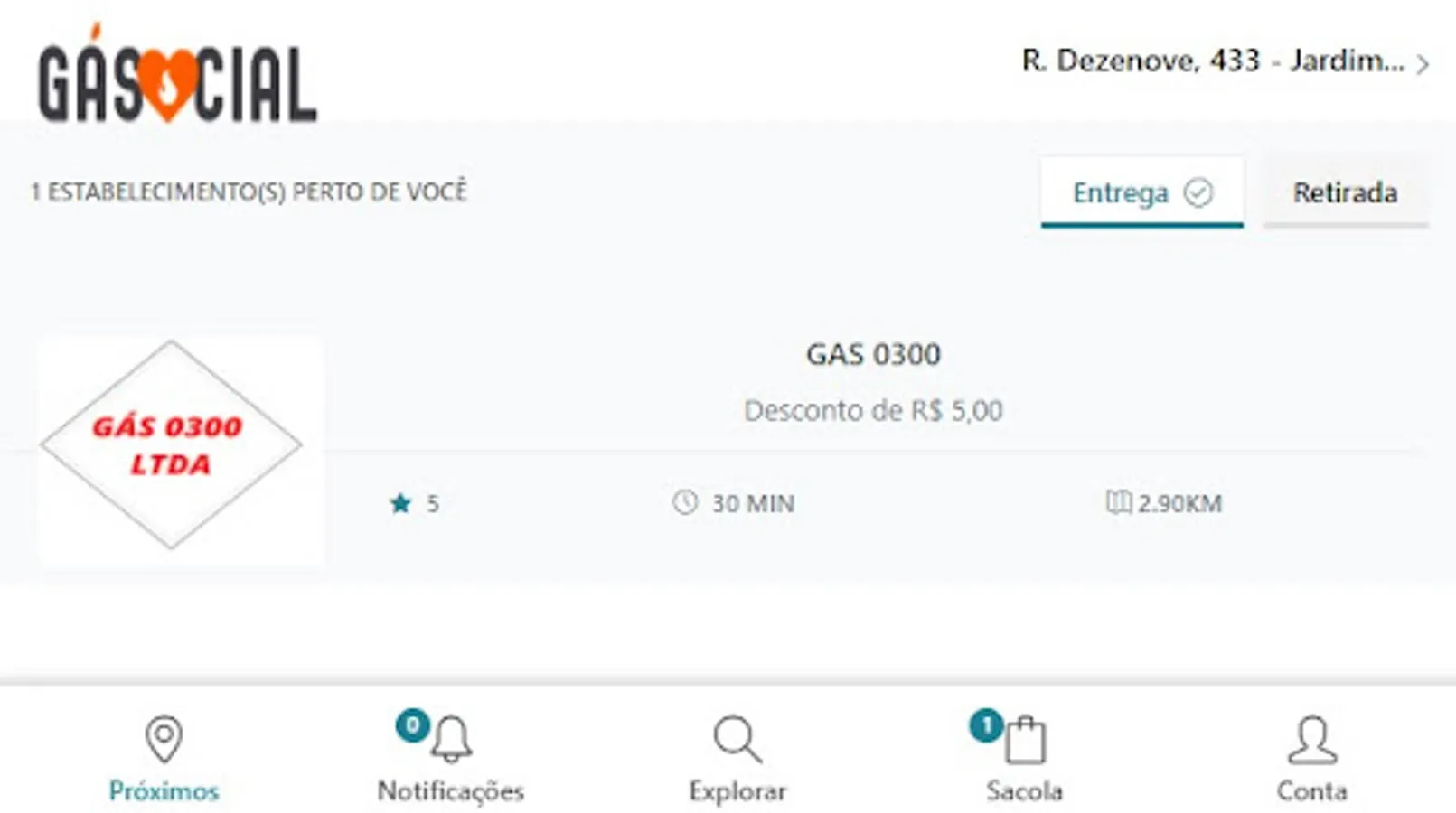Open the Notificações bell icon

pos(451,739)
